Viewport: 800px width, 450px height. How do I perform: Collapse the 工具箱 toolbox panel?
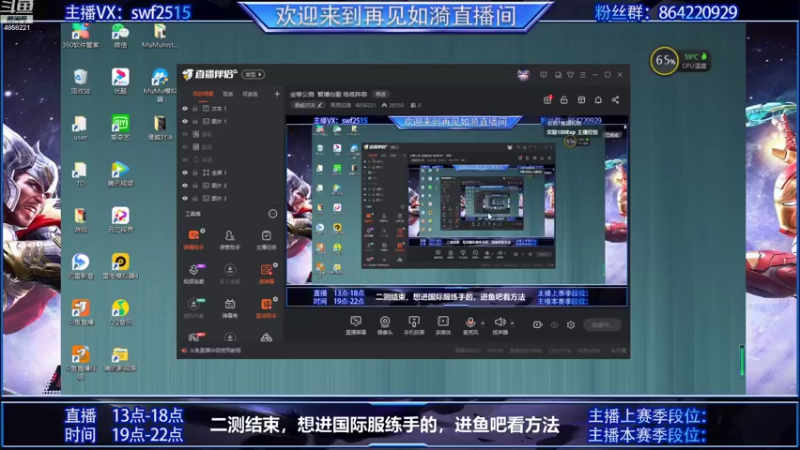tap(272, 214)
